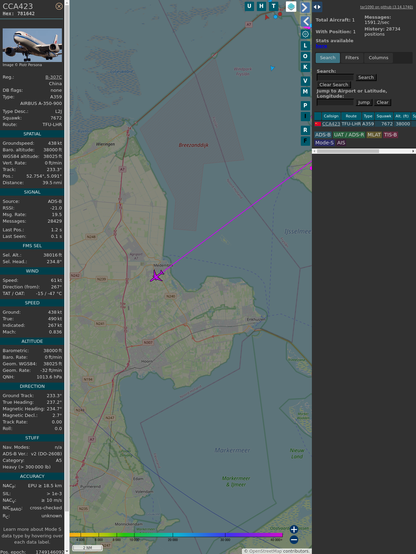
Task: Switch to the Columns tab
Action: [378, 58]
